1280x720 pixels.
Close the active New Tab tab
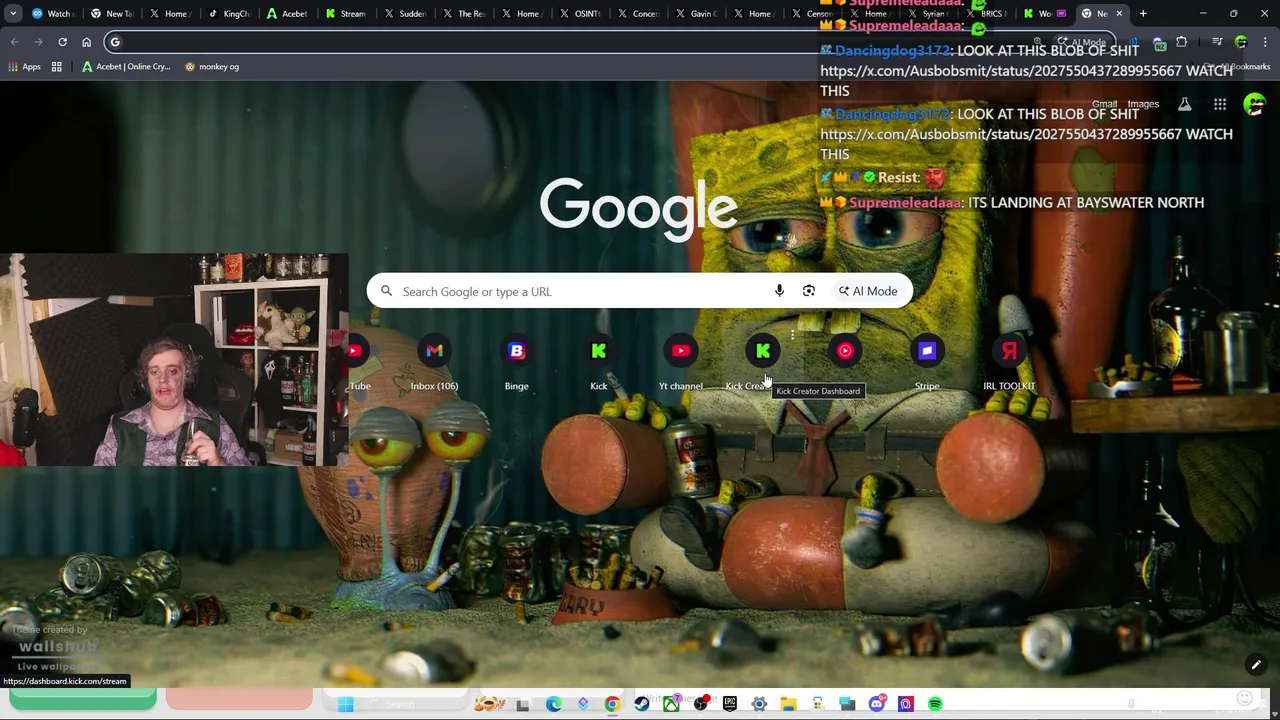click(x=1119, y=14)
